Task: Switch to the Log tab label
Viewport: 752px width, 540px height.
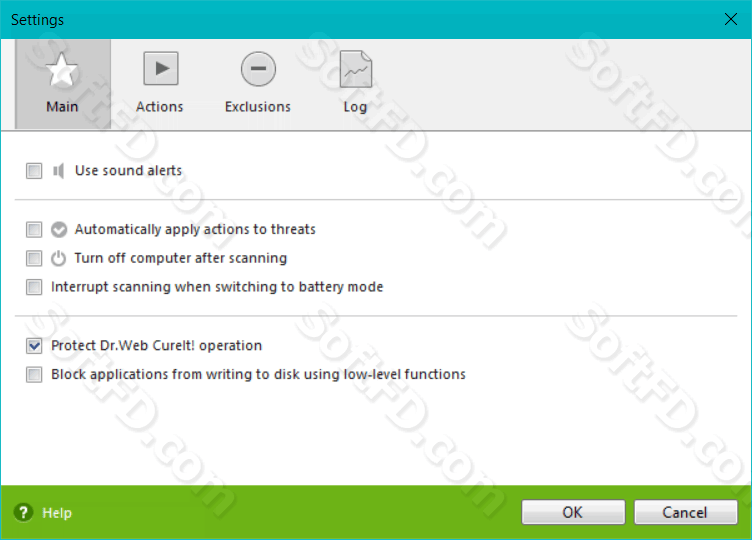Action: pos(355,107)
